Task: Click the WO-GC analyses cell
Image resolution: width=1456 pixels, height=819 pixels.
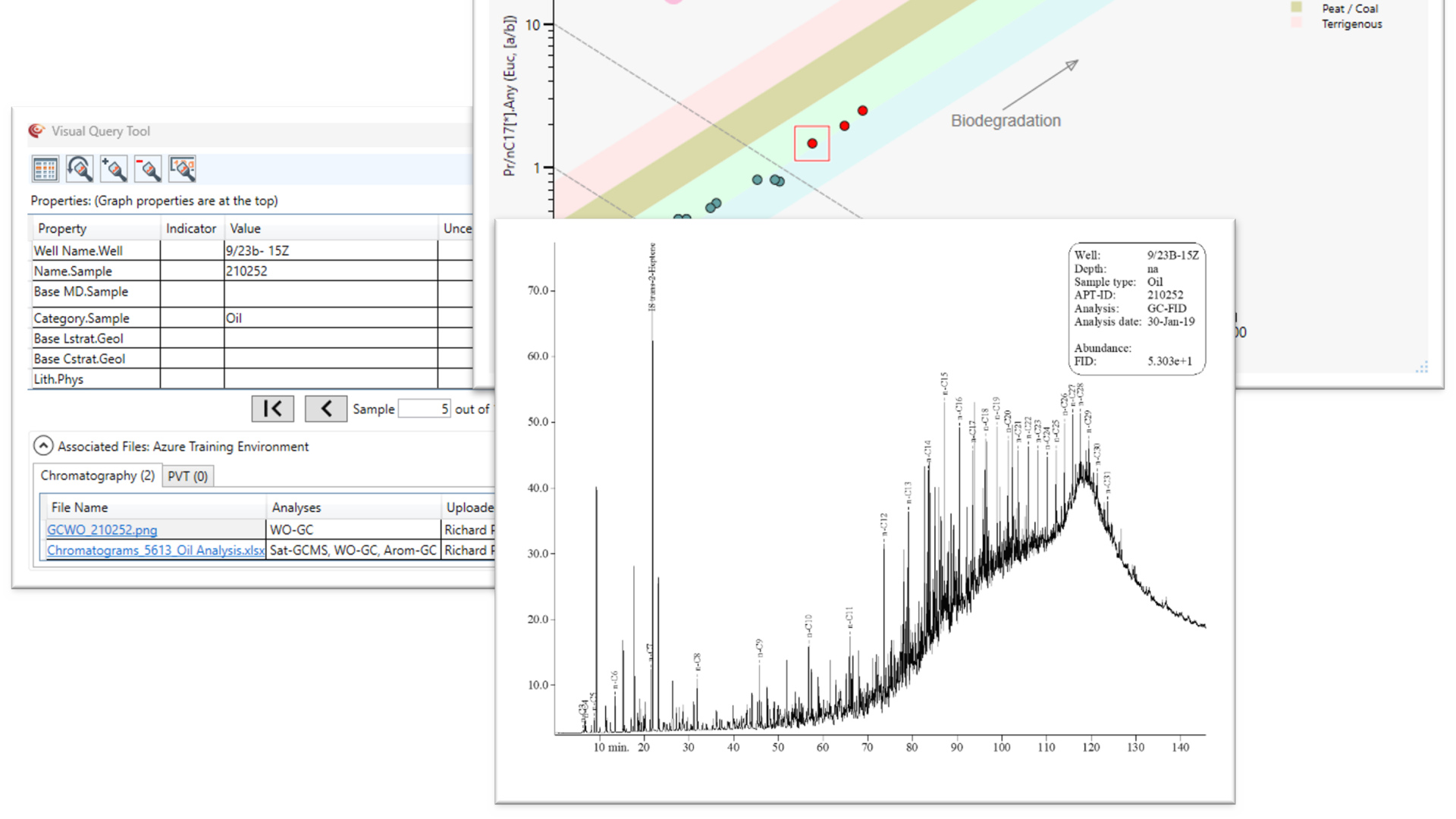Action: coord(353,529)
